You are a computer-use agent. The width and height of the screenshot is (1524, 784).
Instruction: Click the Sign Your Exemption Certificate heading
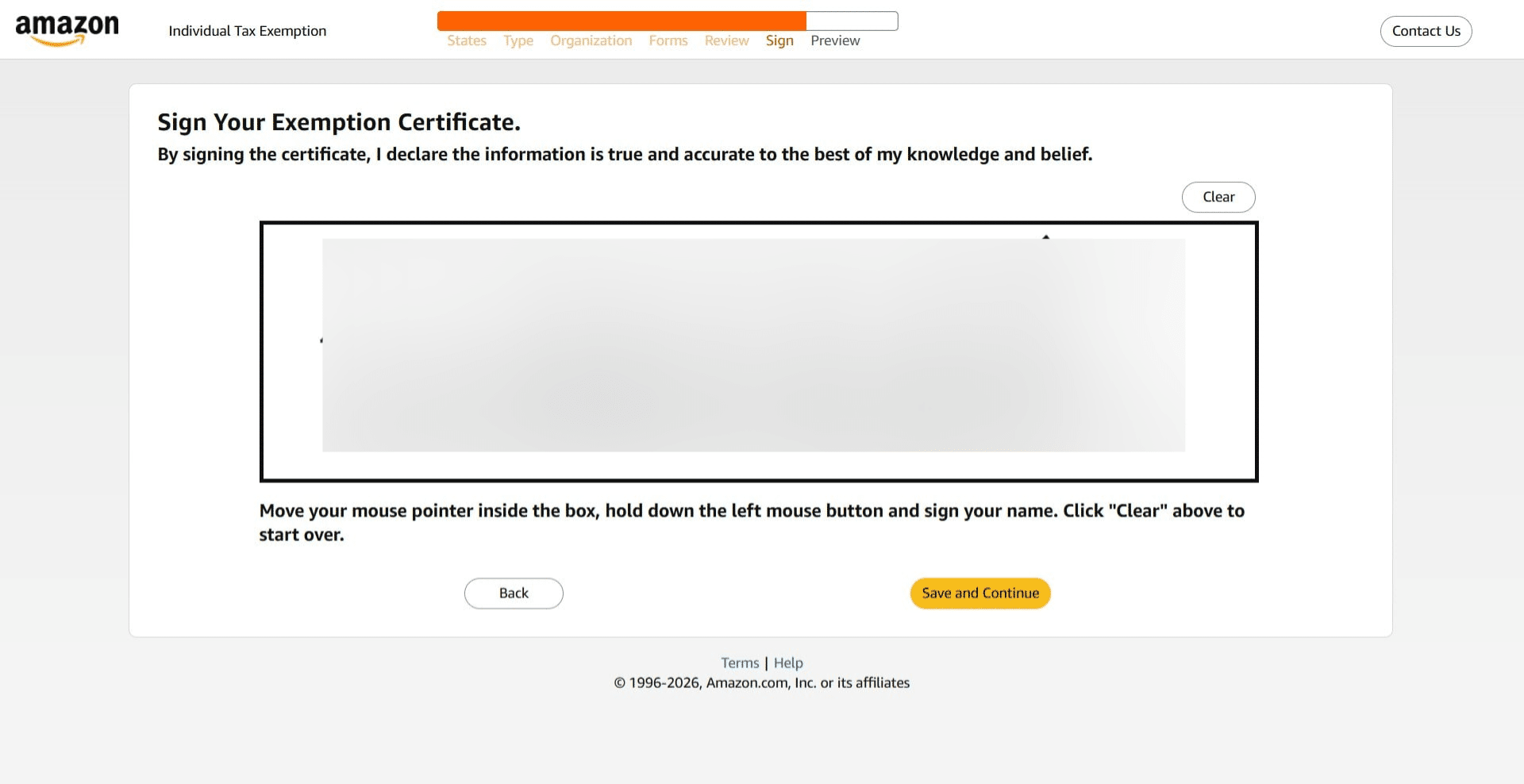338,122
